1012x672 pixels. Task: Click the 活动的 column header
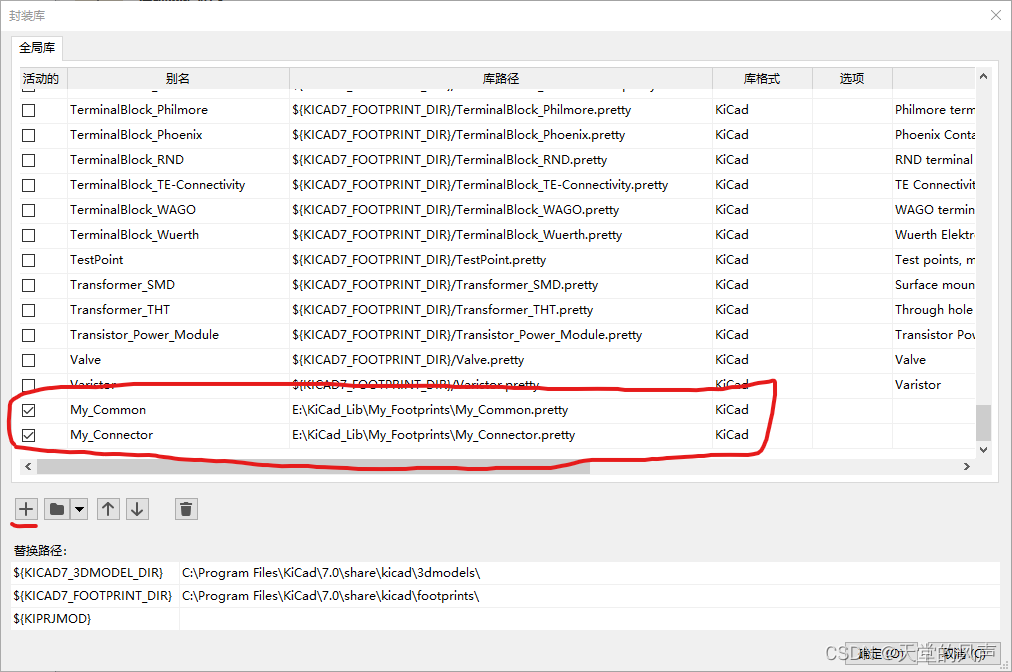pyautogui.click(x=41, y=78)
